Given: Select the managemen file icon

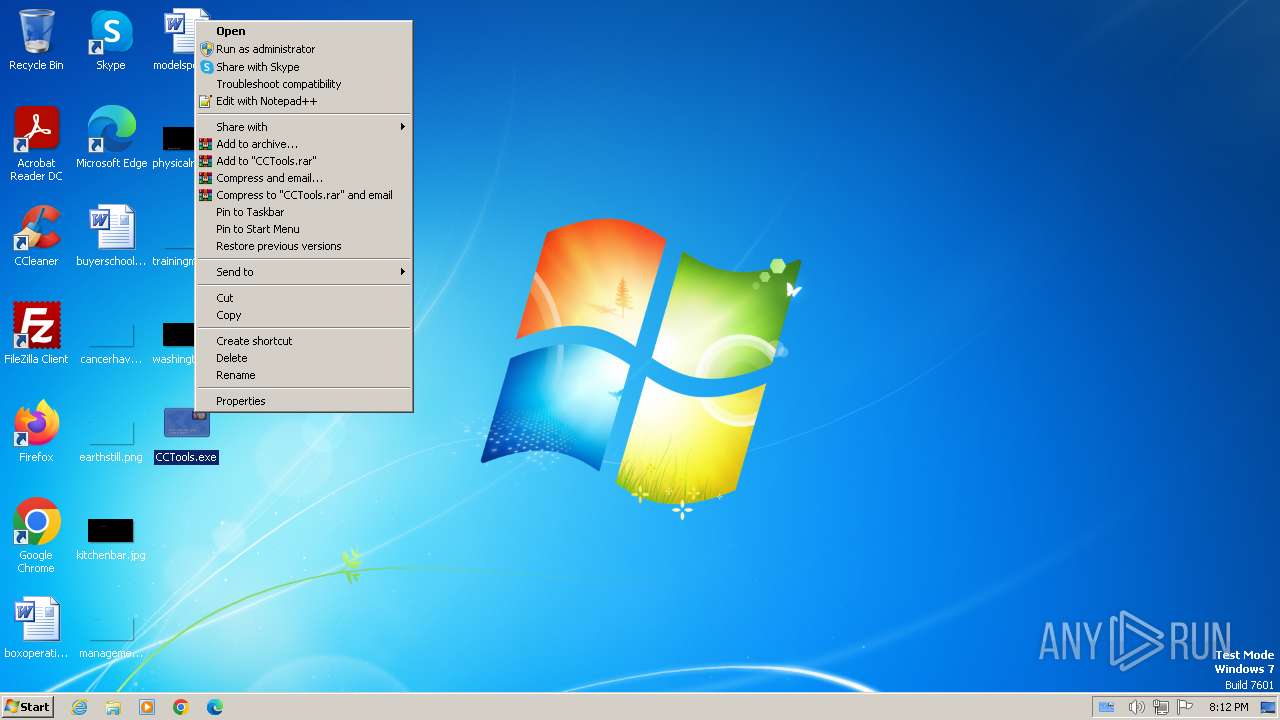Looking at the screenshot, I should pyautogui.click(x=111, y=638).
